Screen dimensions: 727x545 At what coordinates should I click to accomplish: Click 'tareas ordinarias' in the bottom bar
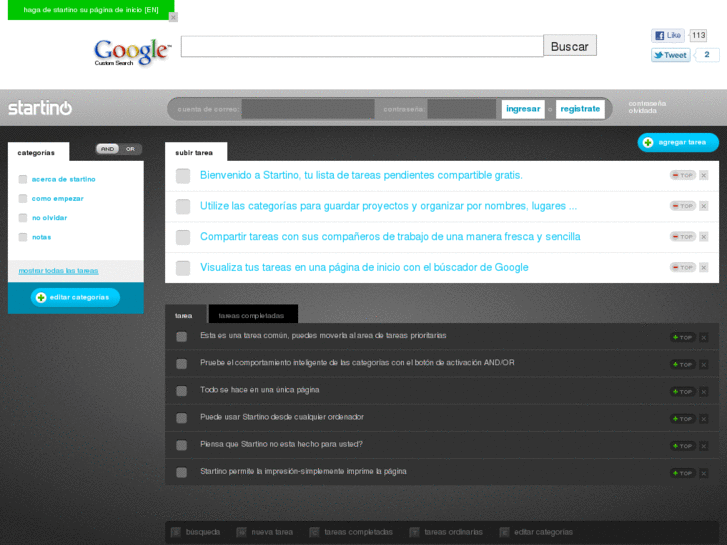[x=446, y=532]
